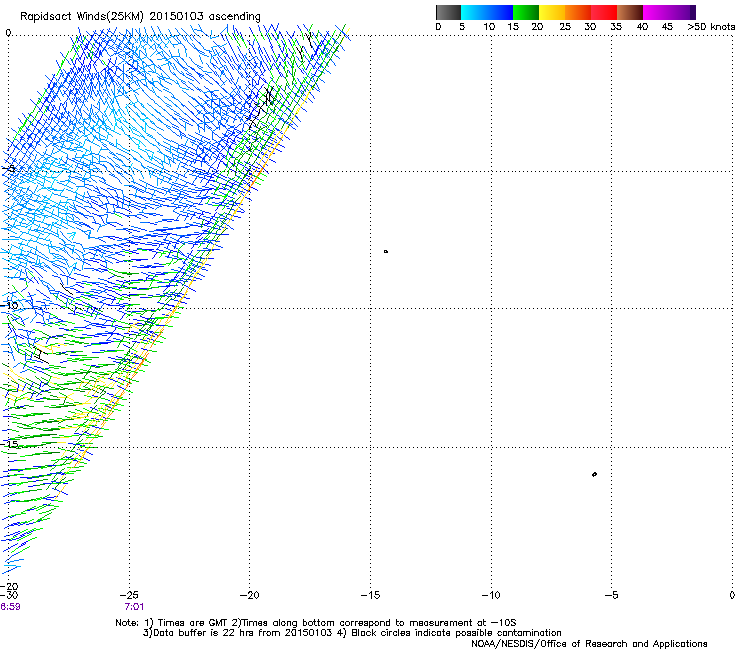Click longitude axis label -20 at bottom
This screenshot has height=650, width=740.
[250, 595]
